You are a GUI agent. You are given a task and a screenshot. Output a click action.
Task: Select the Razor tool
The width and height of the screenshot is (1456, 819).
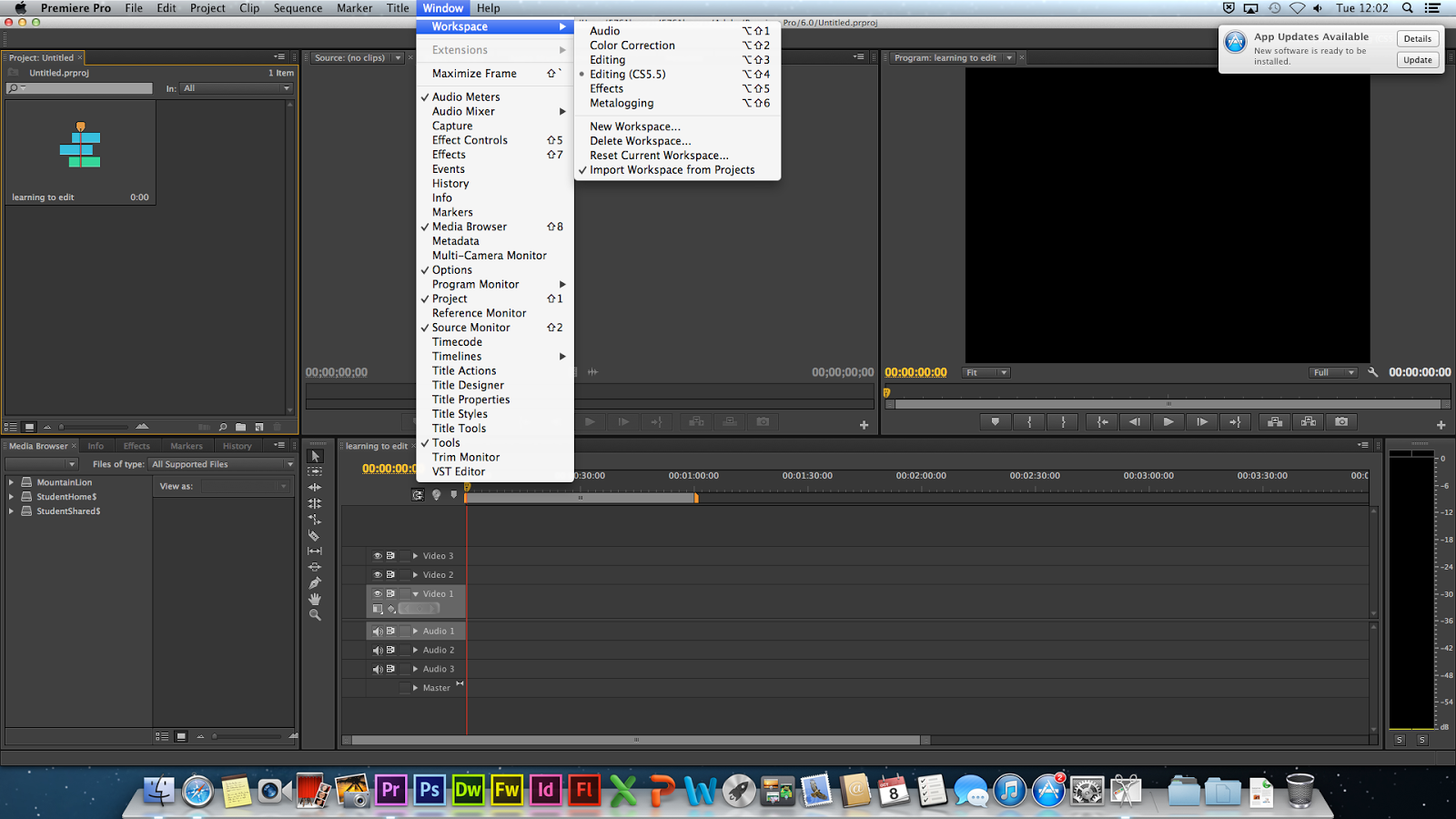tap(315, 535)
